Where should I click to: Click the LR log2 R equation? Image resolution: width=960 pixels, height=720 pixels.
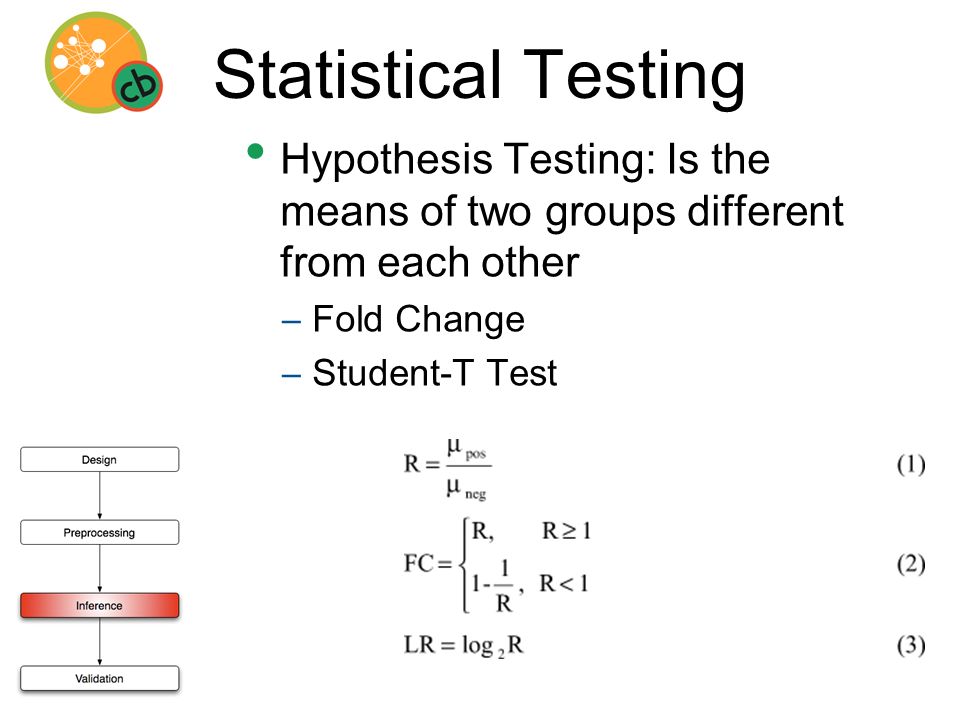(x=464, y=646)
